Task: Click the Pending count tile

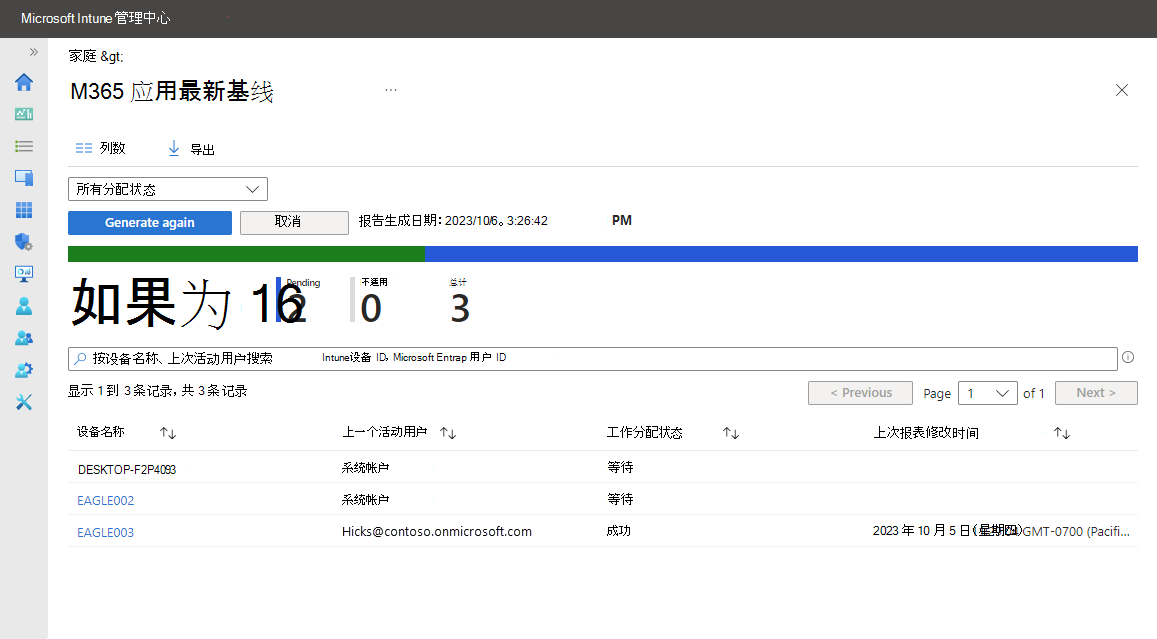Action: pyautogui.click(x=298, y=301)
